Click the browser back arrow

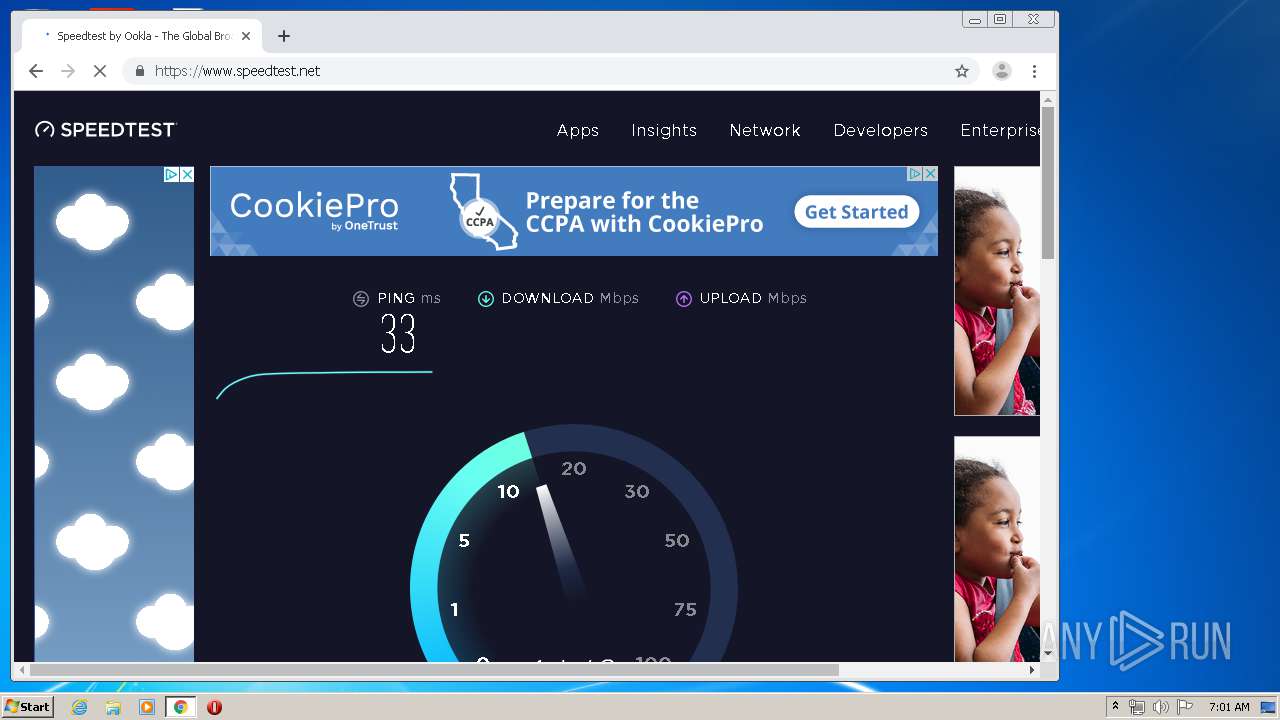(36, 71)
